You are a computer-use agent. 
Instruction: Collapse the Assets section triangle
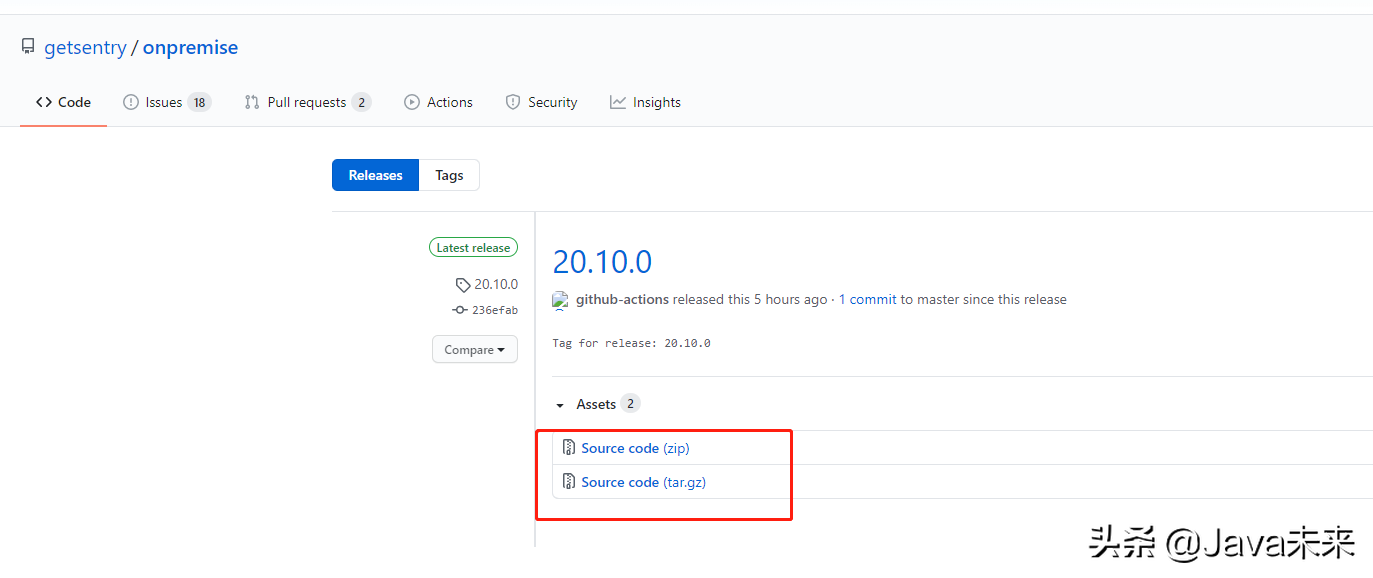click(x=560, y=405)
